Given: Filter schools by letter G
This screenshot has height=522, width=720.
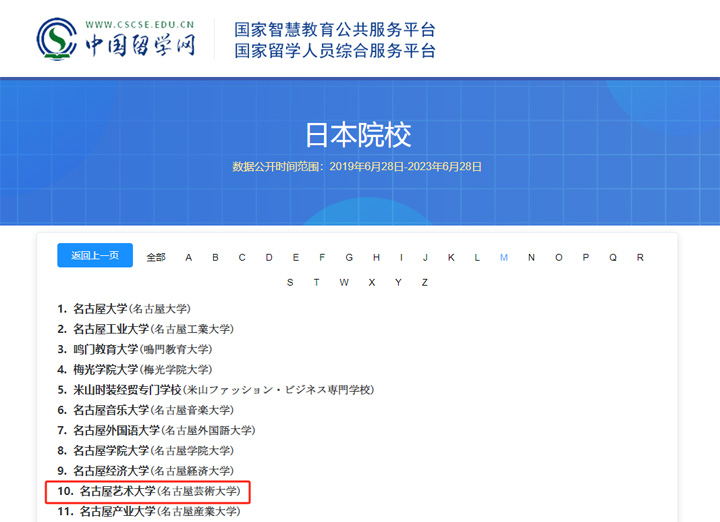Looking at the screenshot, I should tap(349, 258).
